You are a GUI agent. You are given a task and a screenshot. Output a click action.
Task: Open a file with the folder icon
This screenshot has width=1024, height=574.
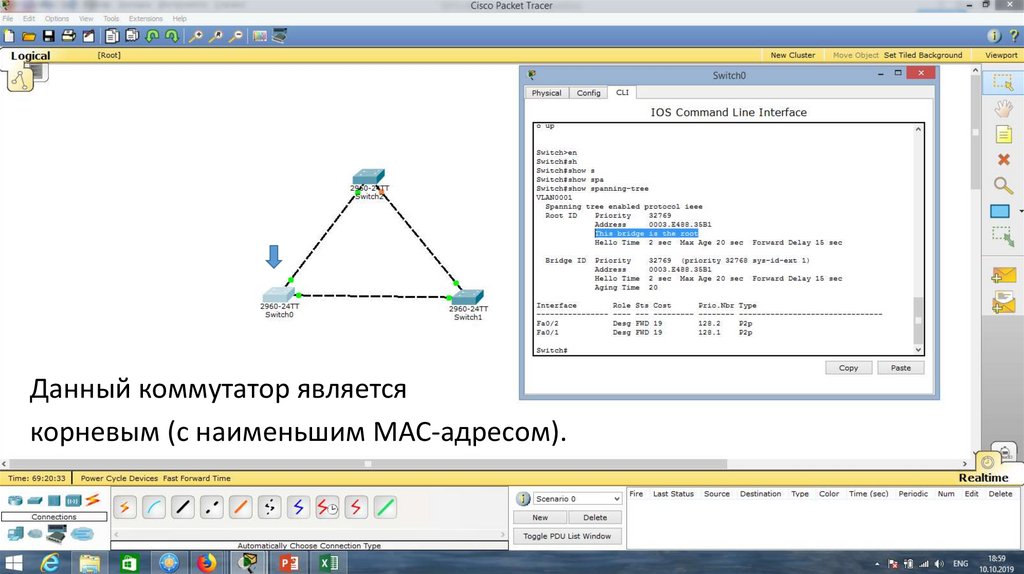28,36
